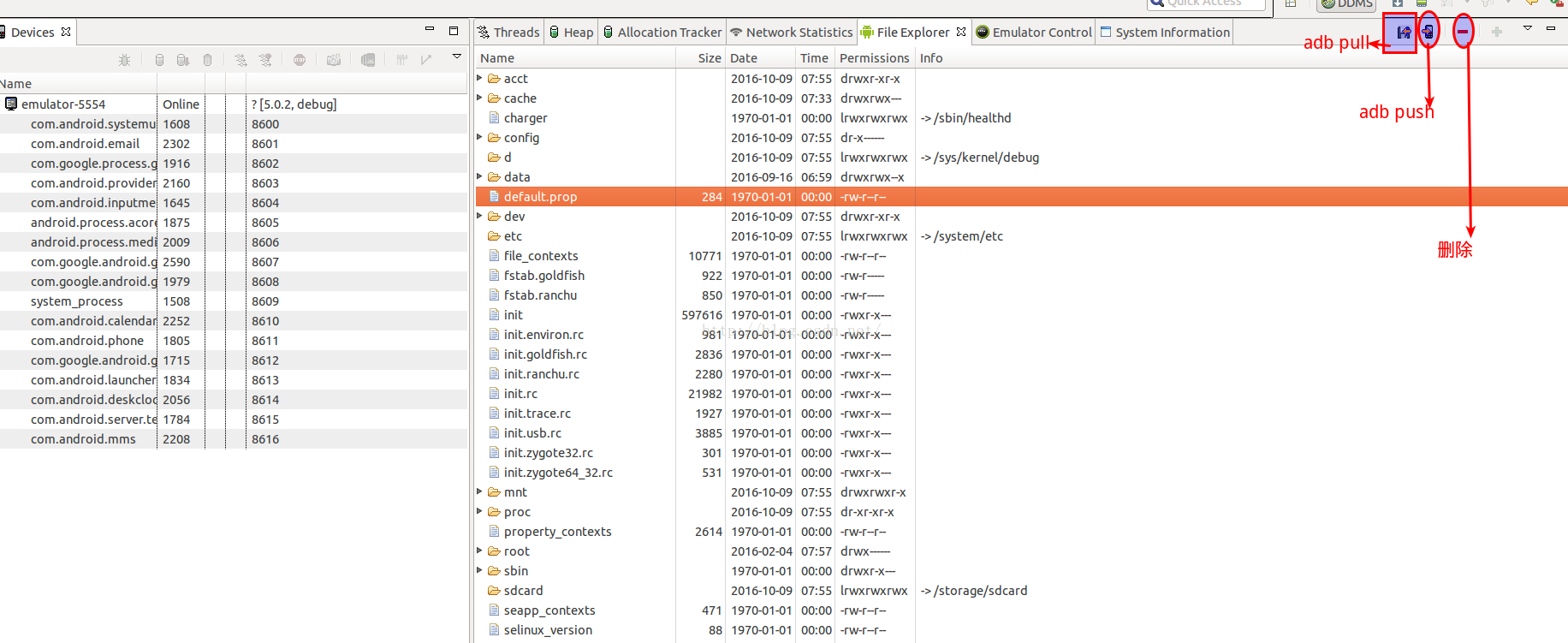The image size is (1568, 643).
Task: Click the pull file from device icon
Action: click(1402, 33)
